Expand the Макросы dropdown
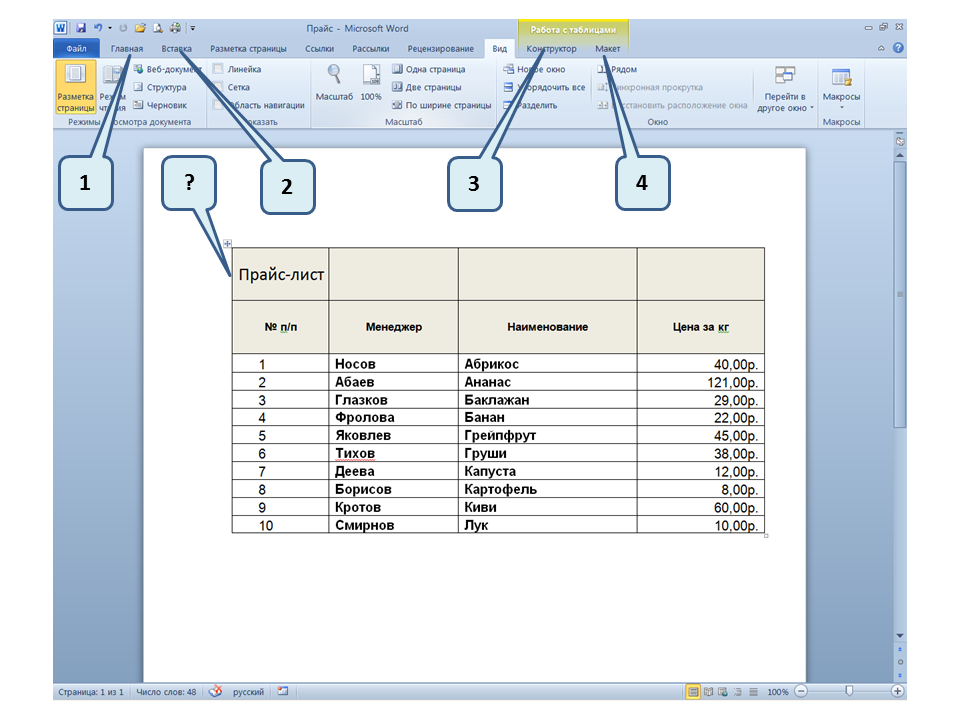960x720 pixels. 841,107
